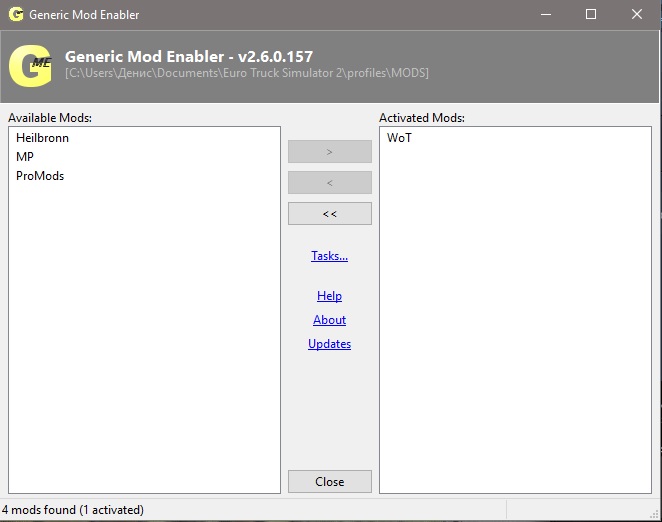Check for Updates link

point(329,344)
